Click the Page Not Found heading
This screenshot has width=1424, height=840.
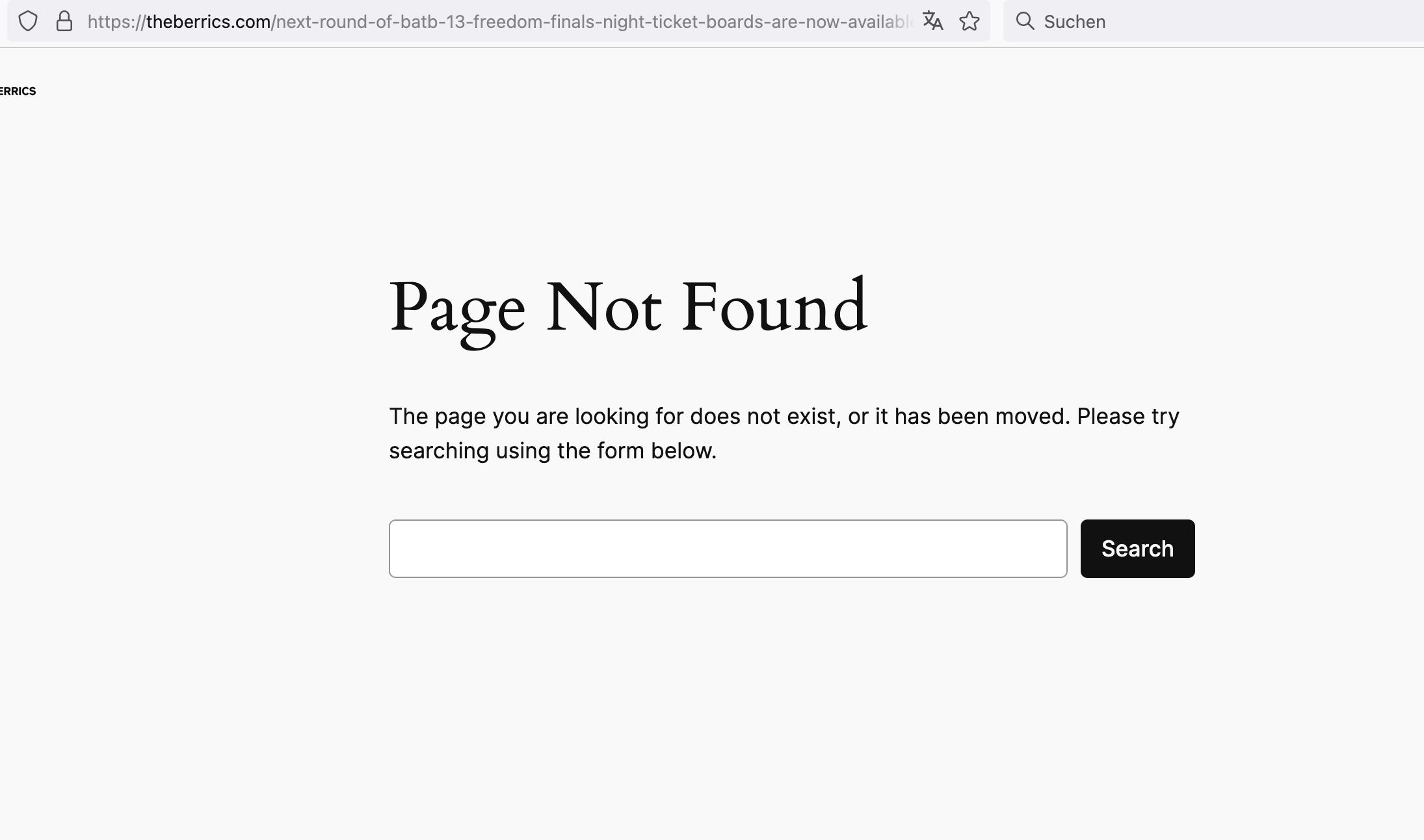coord(628,308)
